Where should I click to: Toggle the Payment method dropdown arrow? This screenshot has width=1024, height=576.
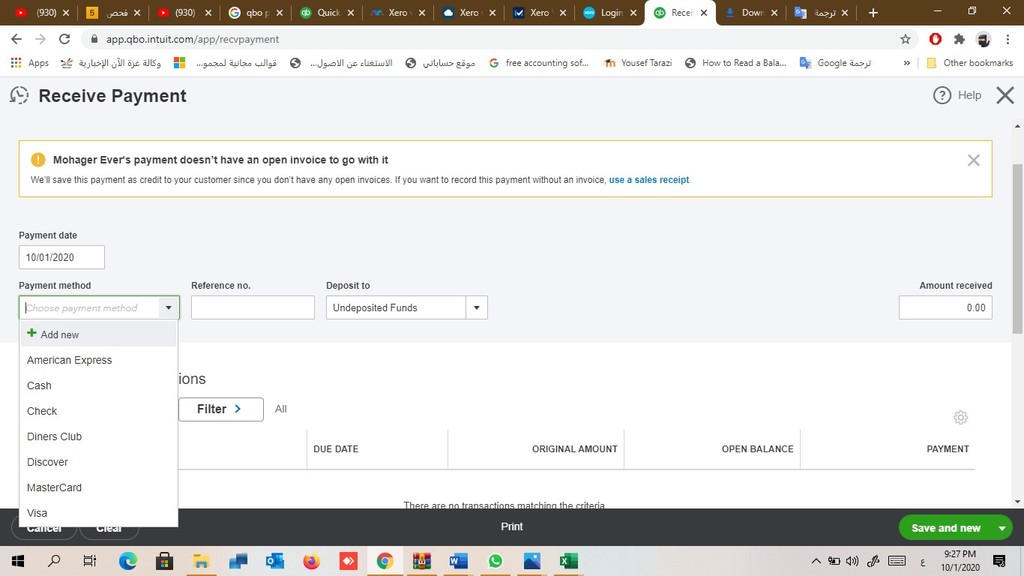[x=168, y=308]
